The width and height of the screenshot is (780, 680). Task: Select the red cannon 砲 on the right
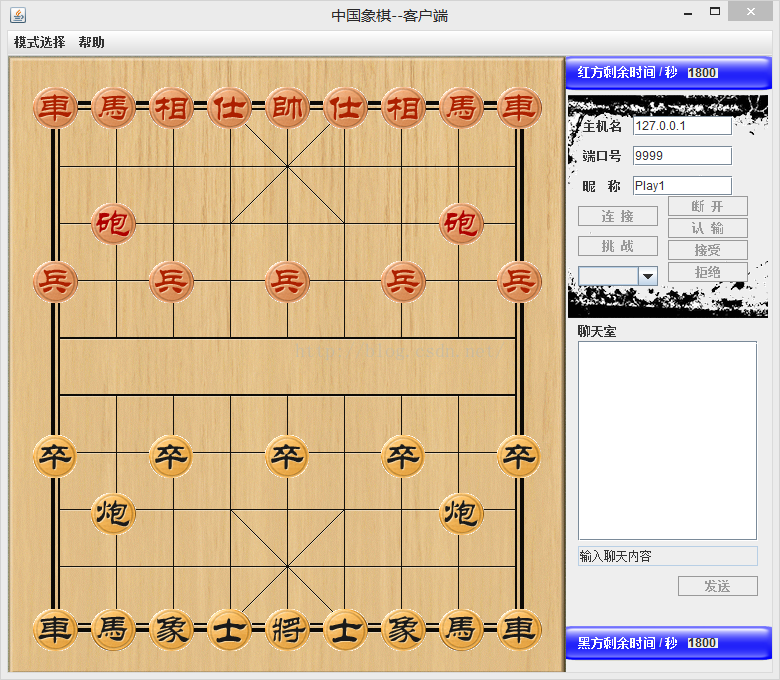tap(462, 223)
